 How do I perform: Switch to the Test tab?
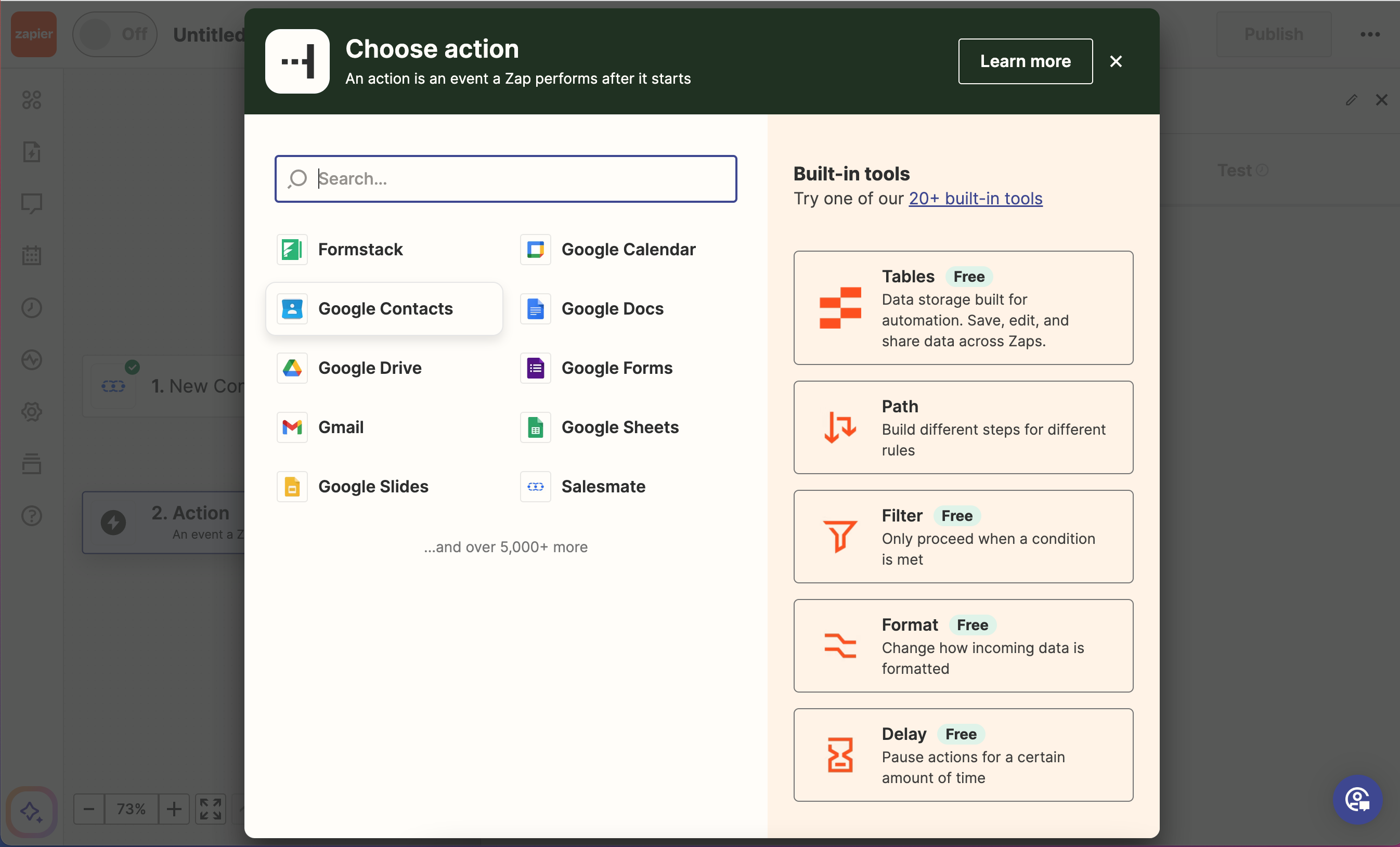pyautogui.click(x=1242, y=171)
